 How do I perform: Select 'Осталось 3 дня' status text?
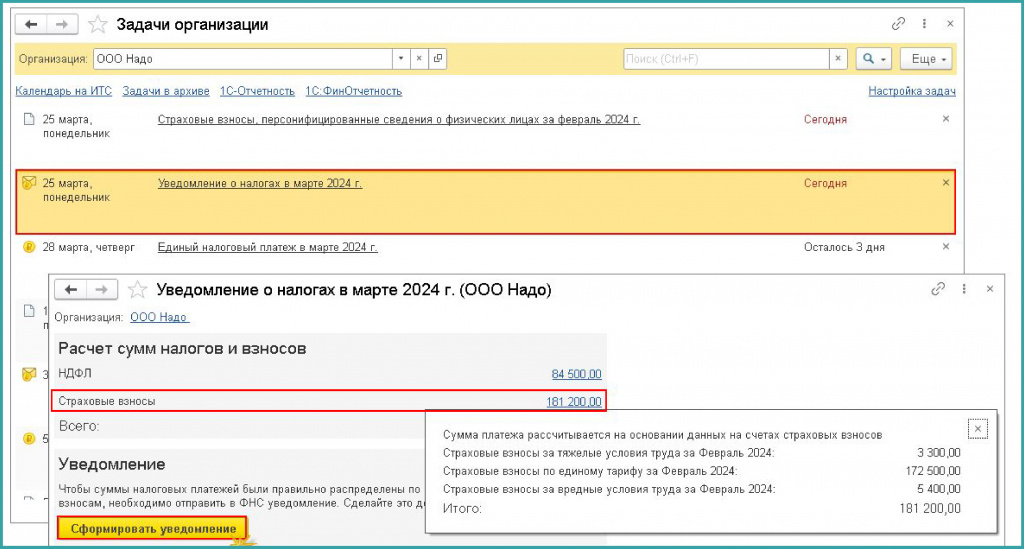(844, 247)
